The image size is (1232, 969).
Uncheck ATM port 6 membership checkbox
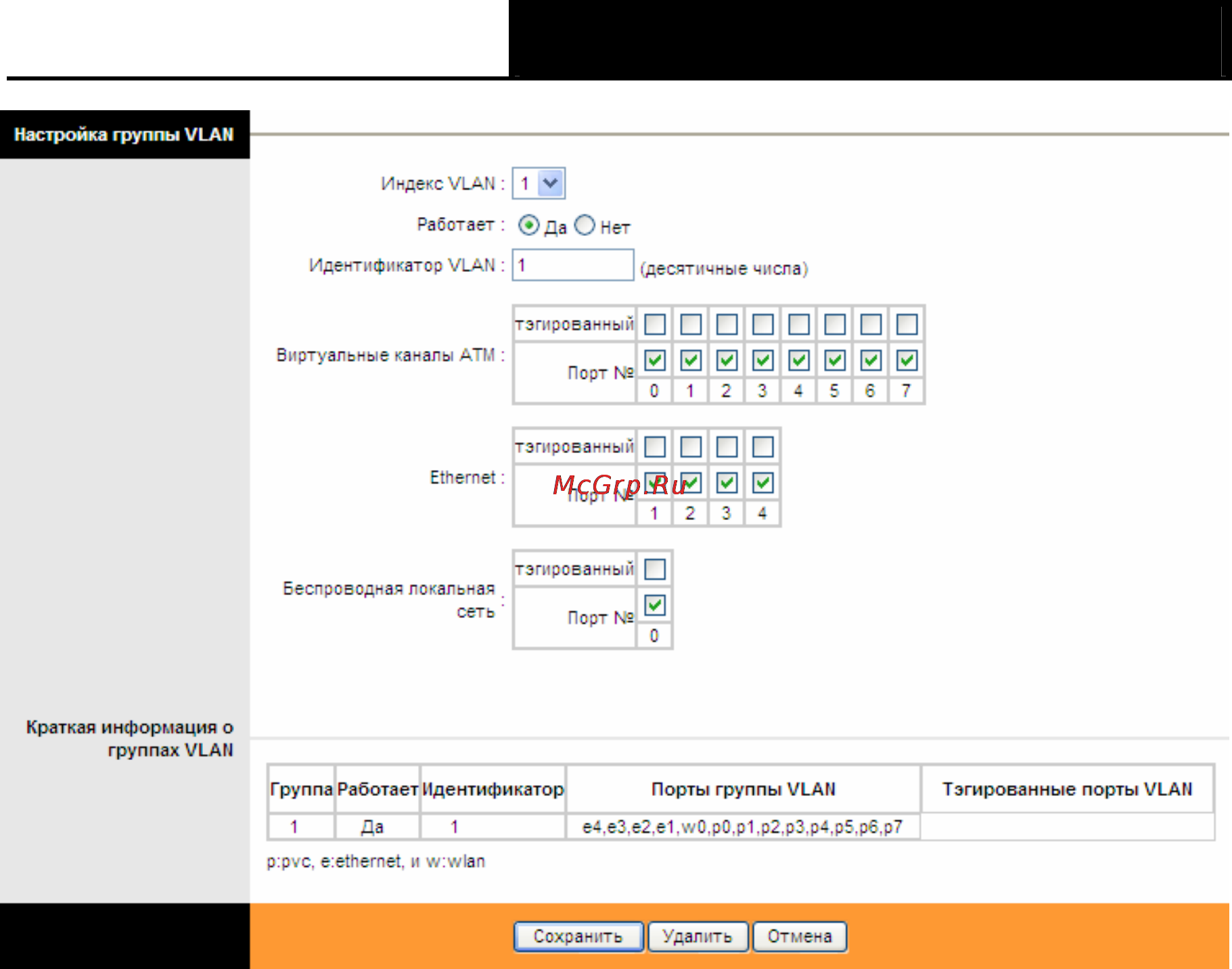pos(871,360)
